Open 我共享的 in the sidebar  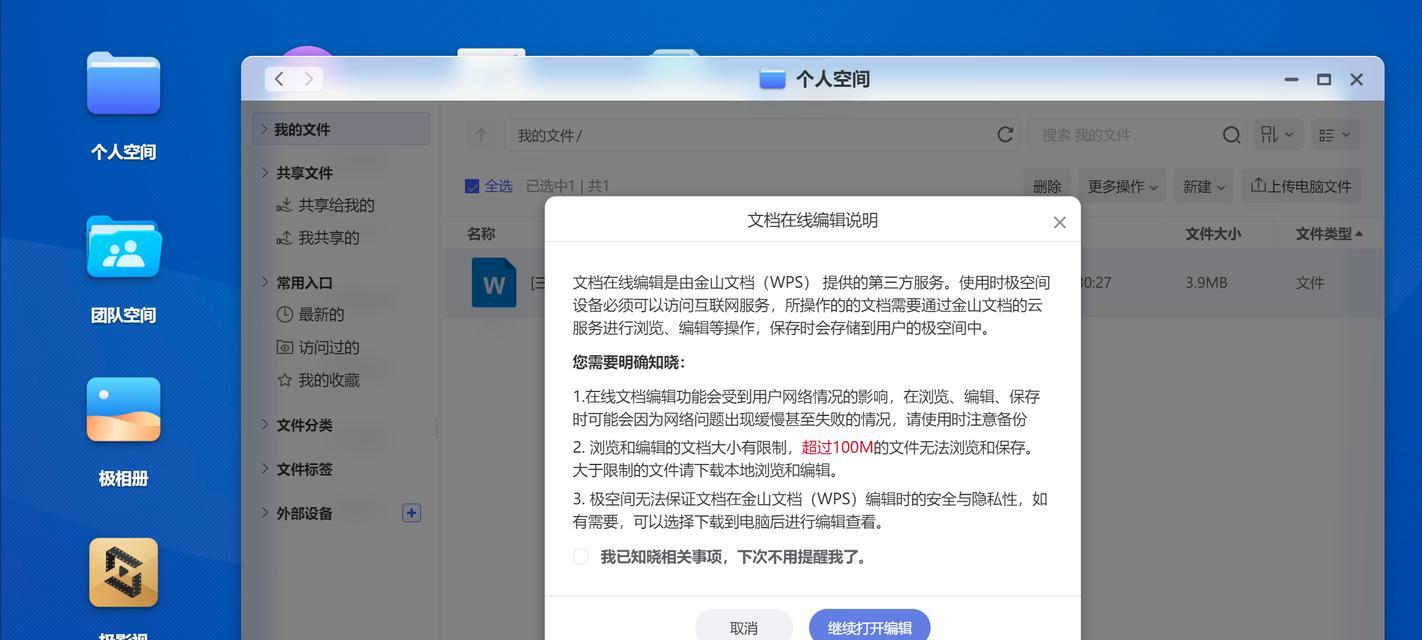318,238
